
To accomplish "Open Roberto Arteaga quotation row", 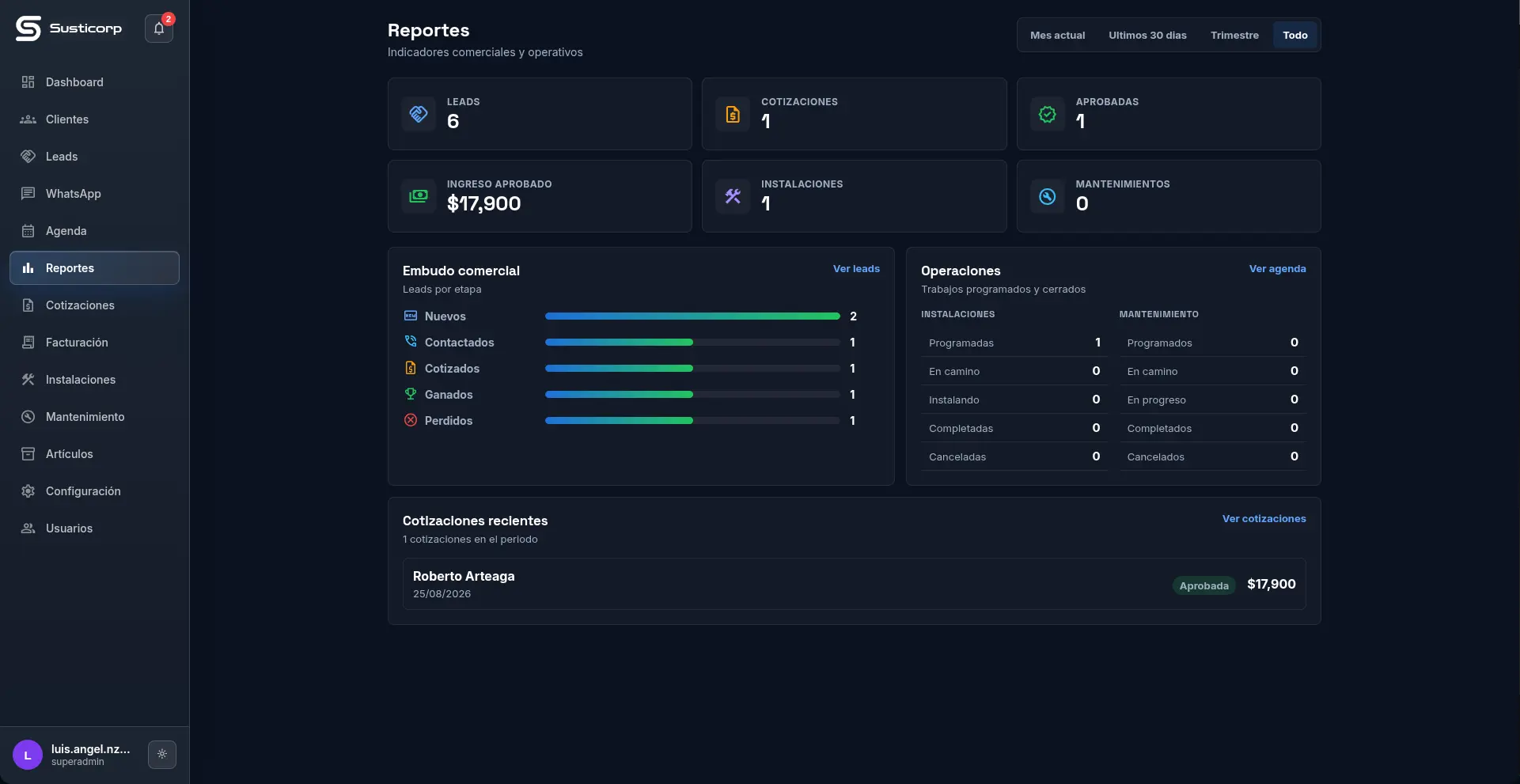I will click(x=854, y=584).
